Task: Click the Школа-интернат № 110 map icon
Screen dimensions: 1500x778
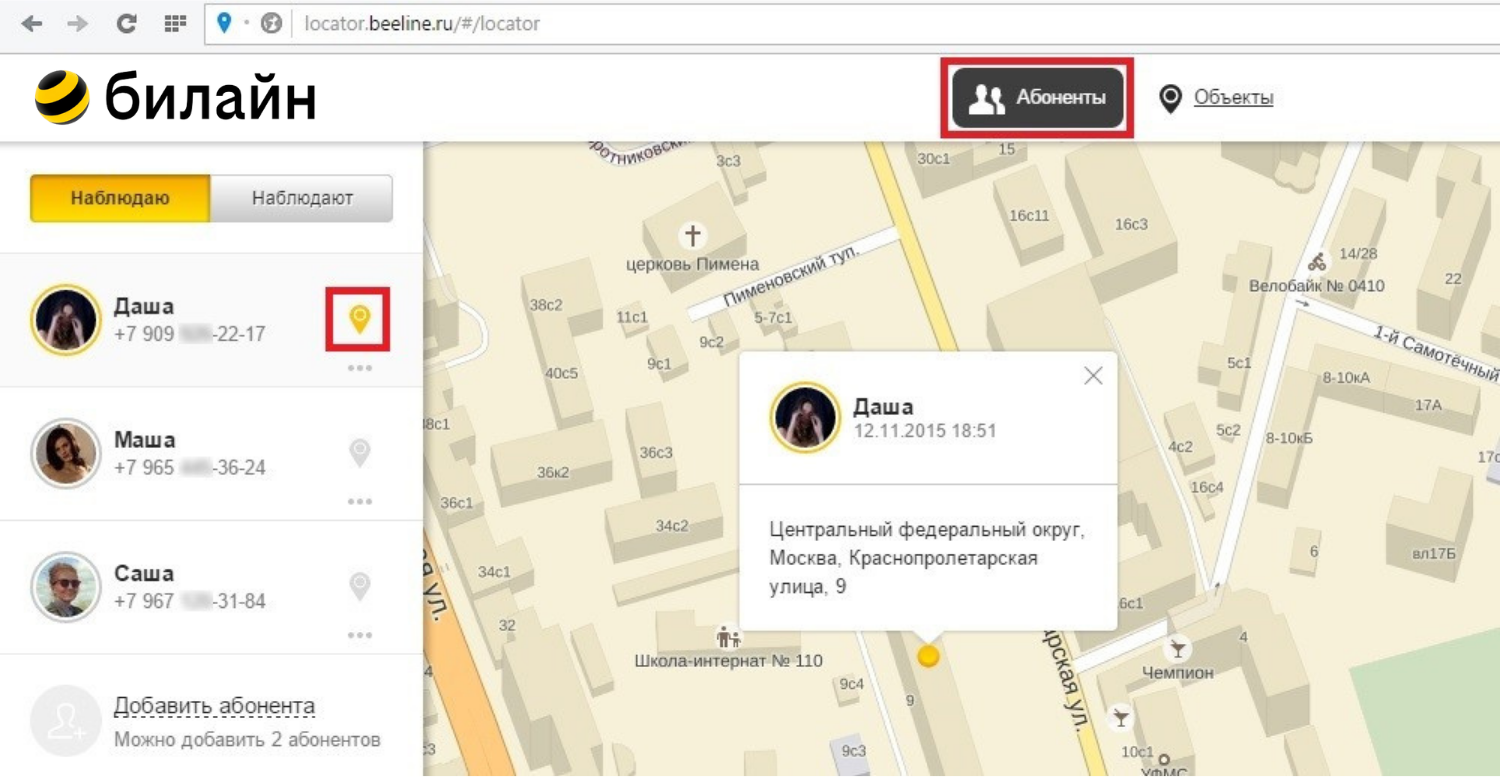Action: pyautogui.click(x=729, y=637)
